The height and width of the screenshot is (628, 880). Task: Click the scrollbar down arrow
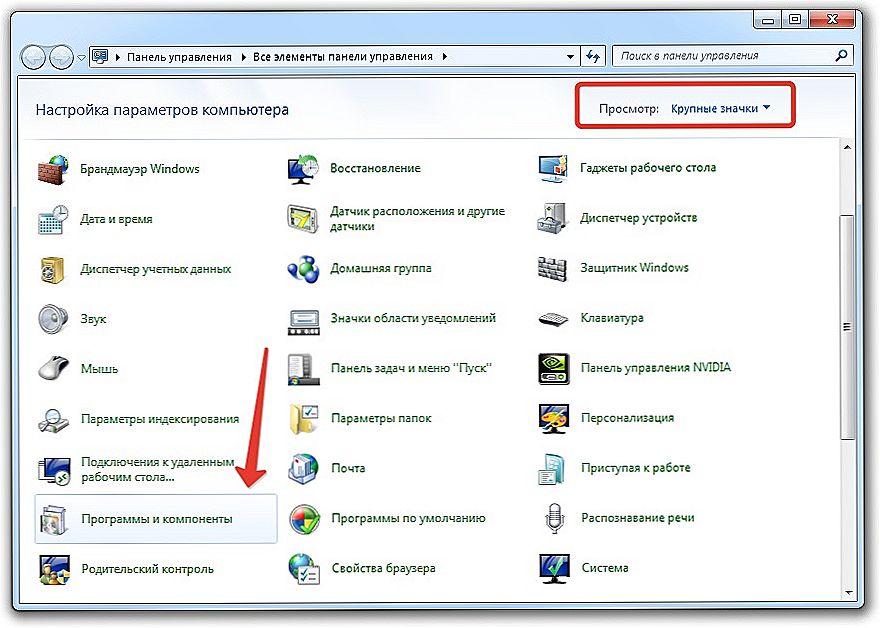click(x=847, y=593)
